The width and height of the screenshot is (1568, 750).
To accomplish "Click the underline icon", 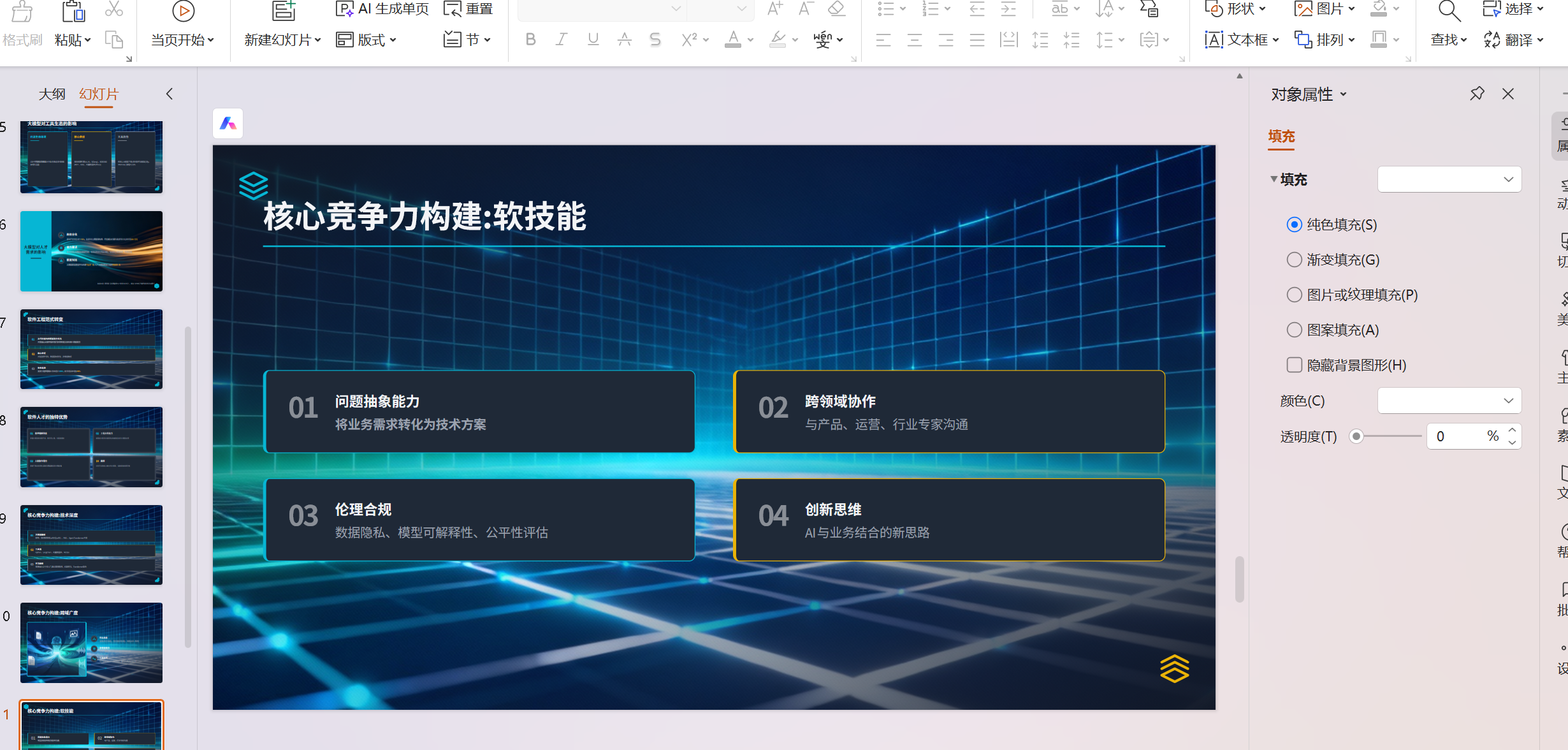I will click(593, 40).
